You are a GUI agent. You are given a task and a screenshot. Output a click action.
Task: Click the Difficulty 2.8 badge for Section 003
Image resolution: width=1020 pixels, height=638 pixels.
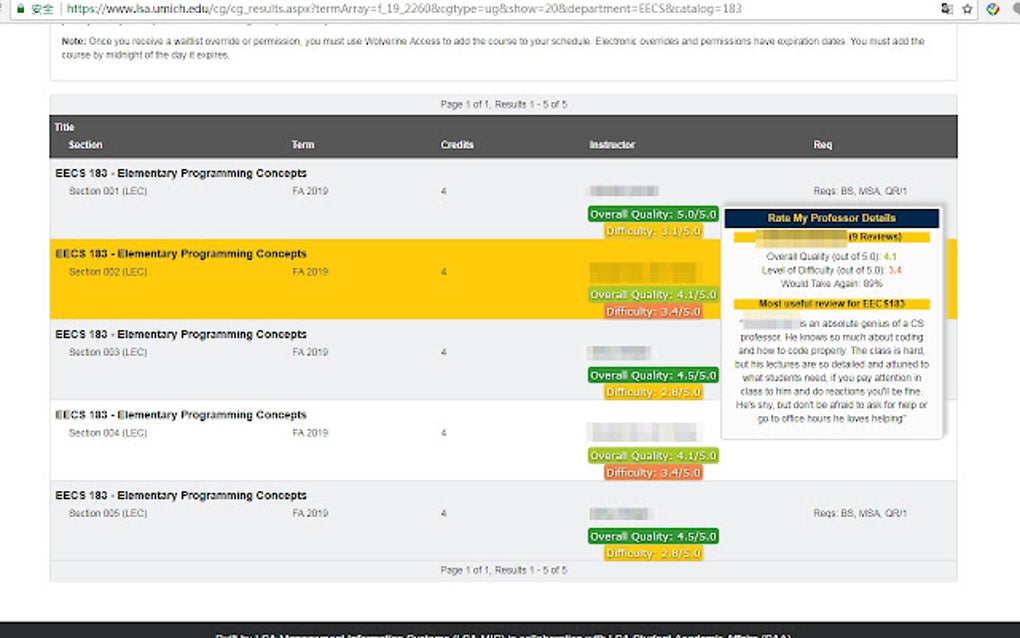click(x=654, y=391)
